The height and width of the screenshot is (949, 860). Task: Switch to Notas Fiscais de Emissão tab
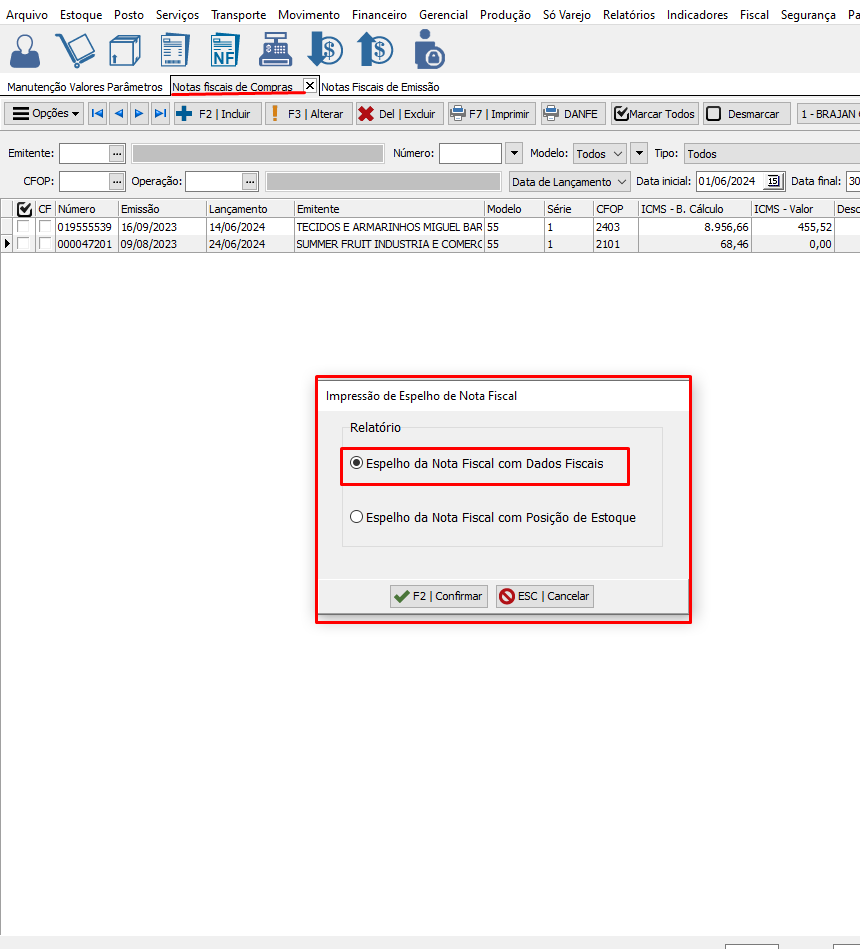pyautogui.click(x=380, y=87)
